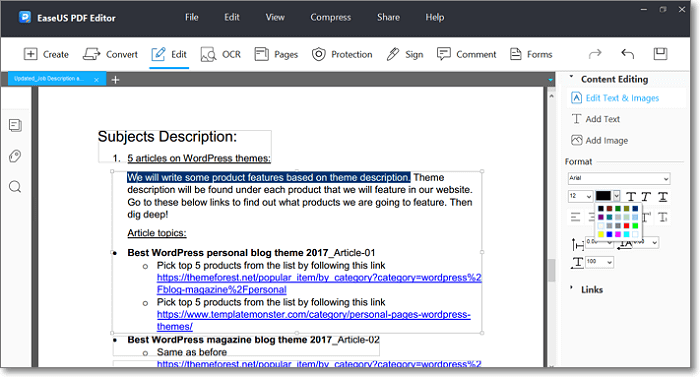Open the Sign tool
The height and width of the screenshot is (377, 700).
click(x=404, y=54)
